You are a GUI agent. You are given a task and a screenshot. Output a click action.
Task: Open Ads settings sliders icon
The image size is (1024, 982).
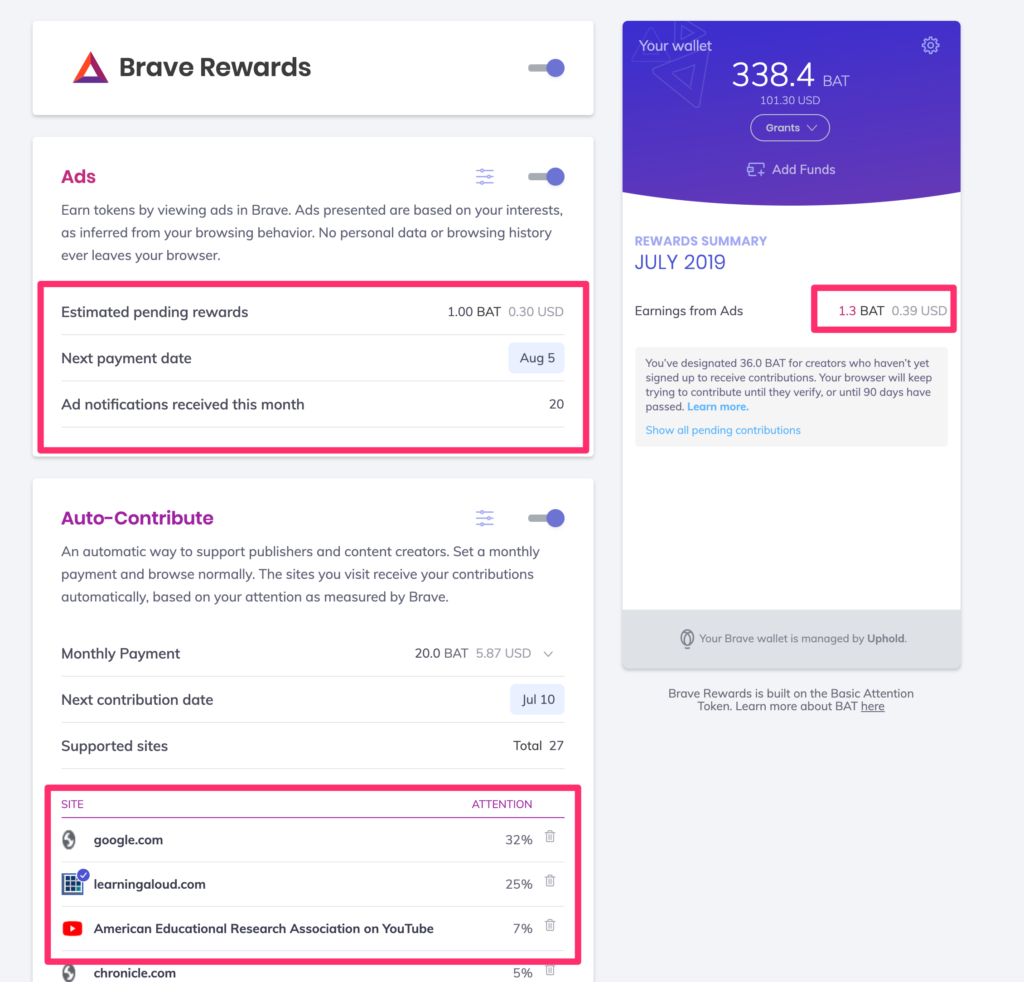tap(485, 177)
